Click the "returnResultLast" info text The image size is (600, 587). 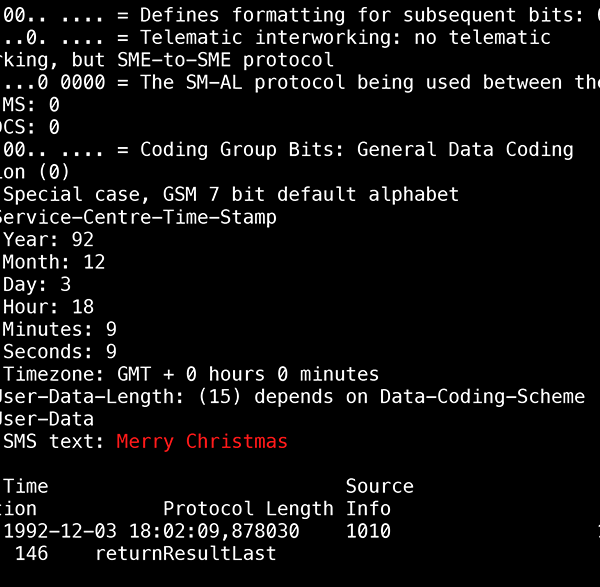pos(185,553)
